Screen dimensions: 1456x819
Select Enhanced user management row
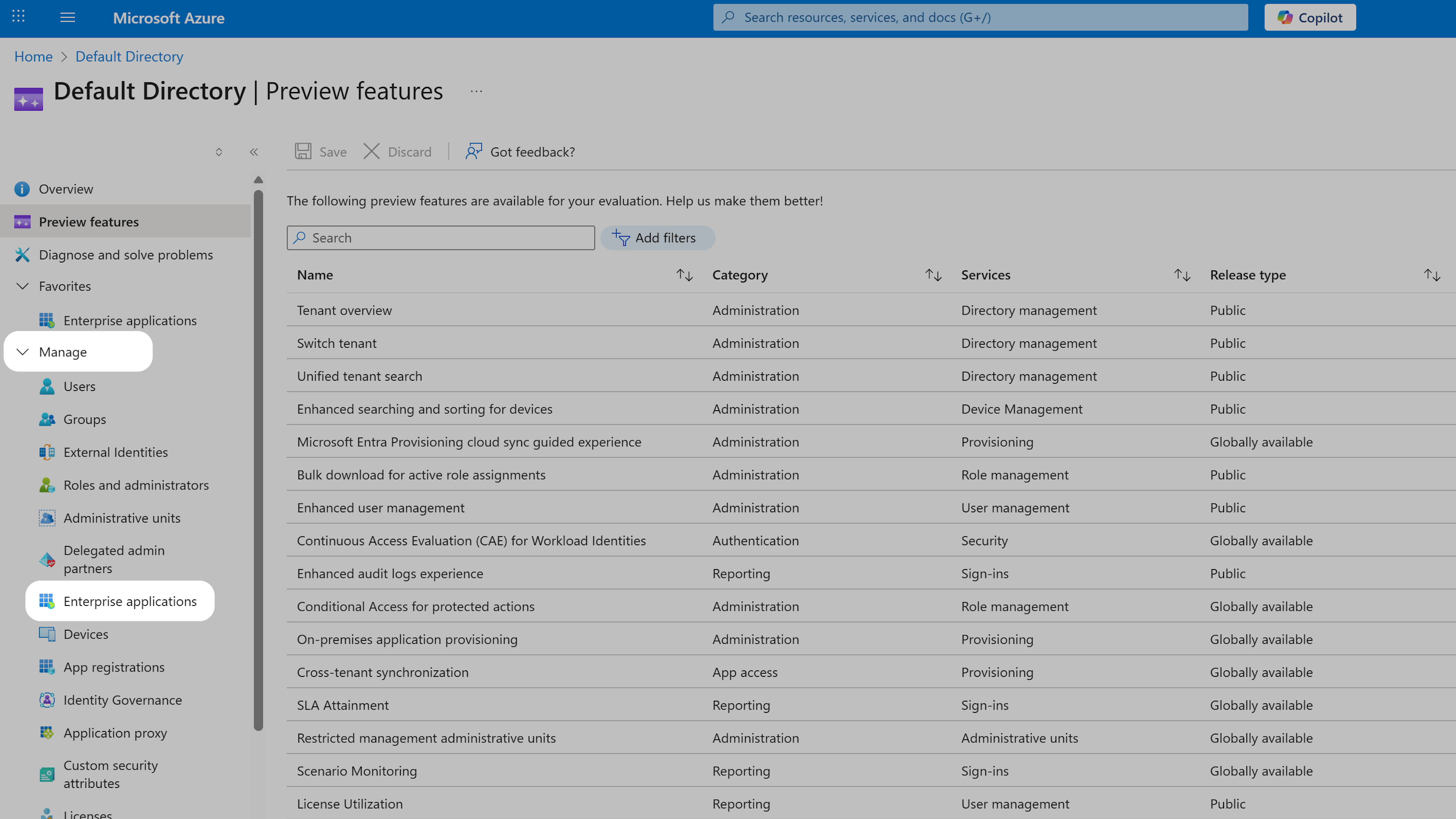pyautogui.click(x=871, y=508)
